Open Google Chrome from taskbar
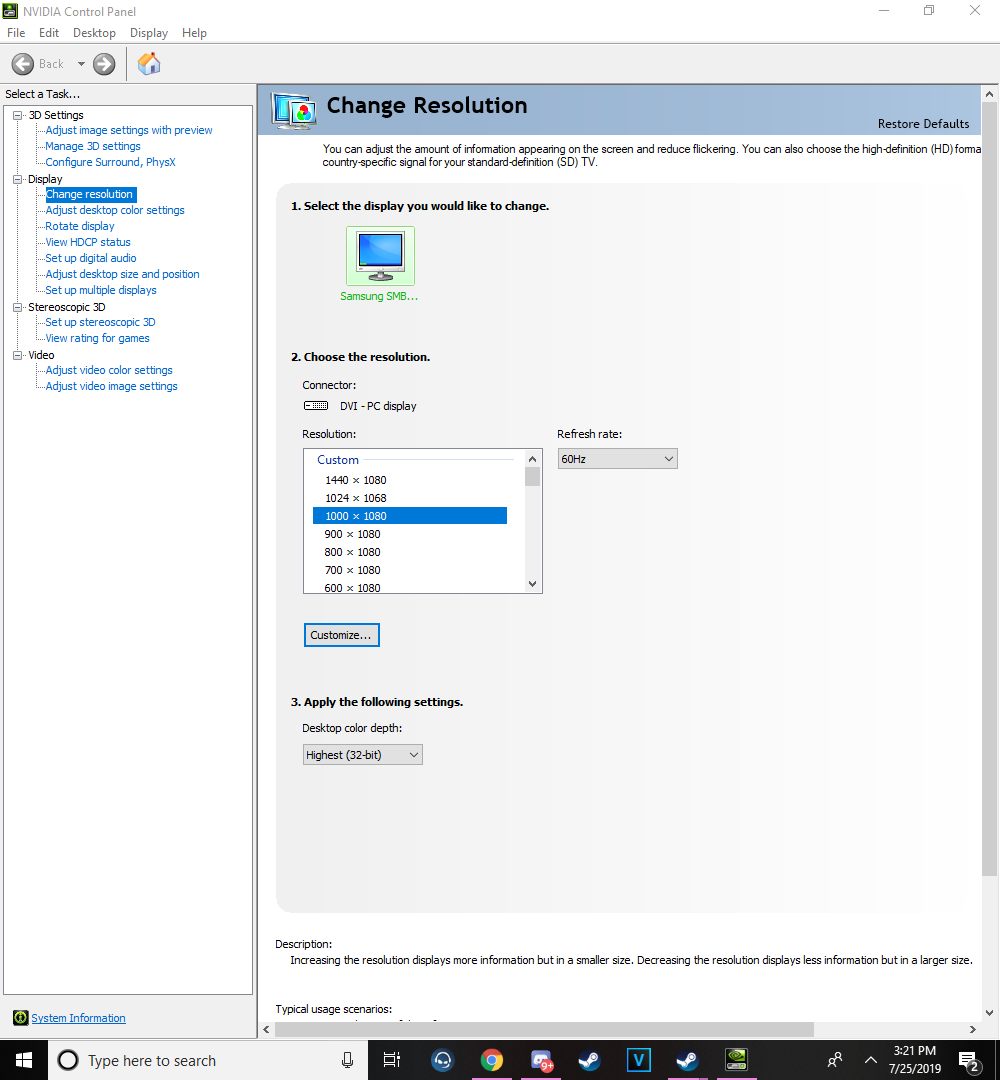 point(492,1060)
